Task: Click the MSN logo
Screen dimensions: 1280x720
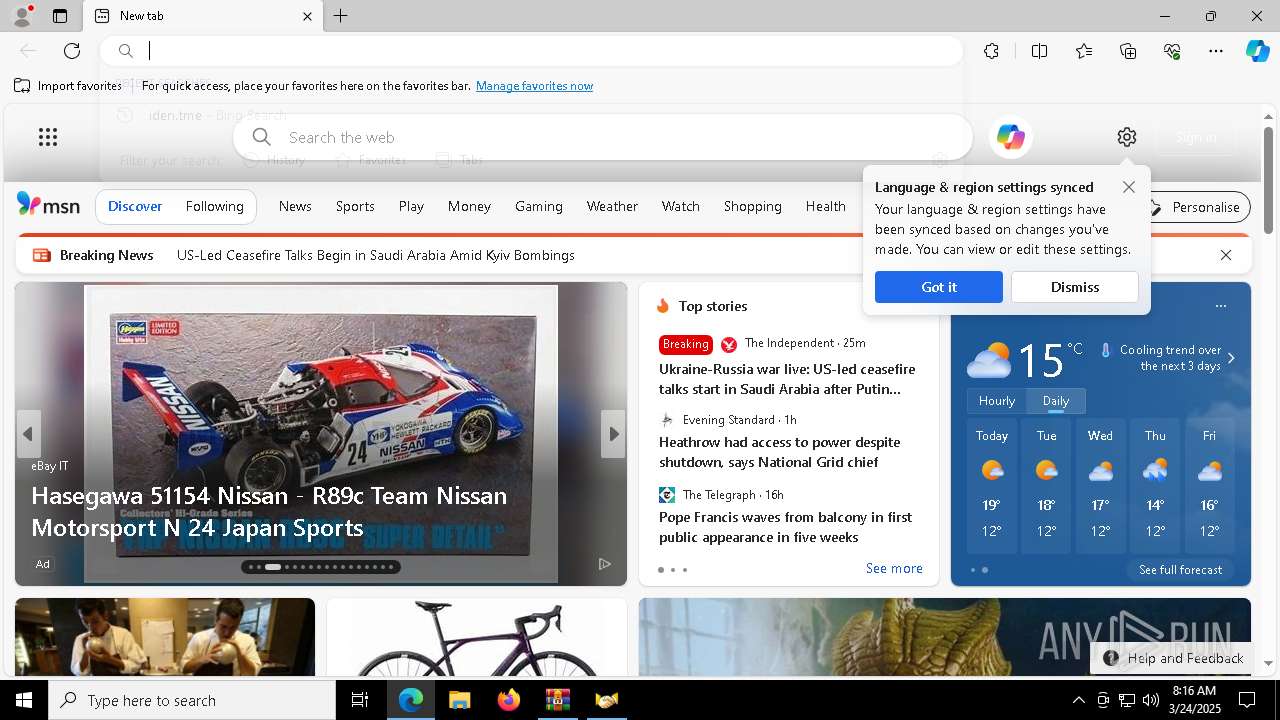Action: point(48,205)
